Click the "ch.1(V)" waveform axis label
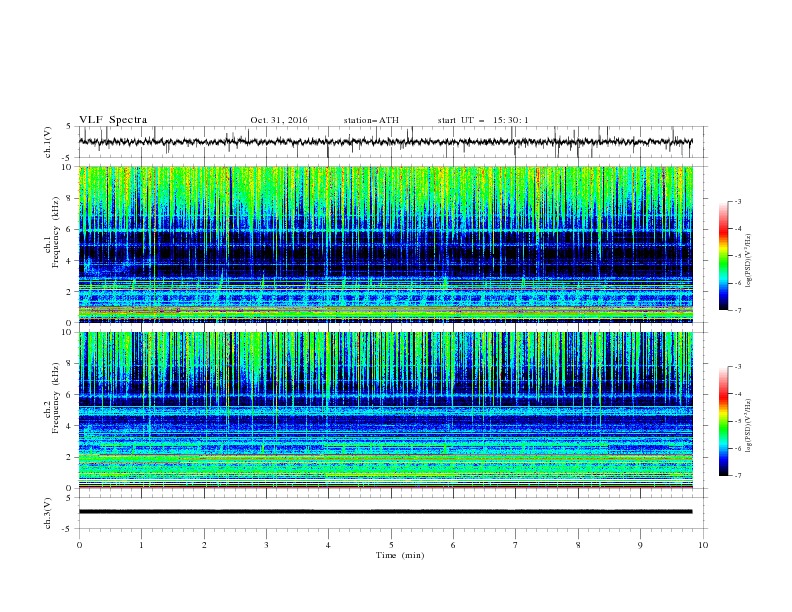This screenshot has width=792, height=612. coord(48,142)
